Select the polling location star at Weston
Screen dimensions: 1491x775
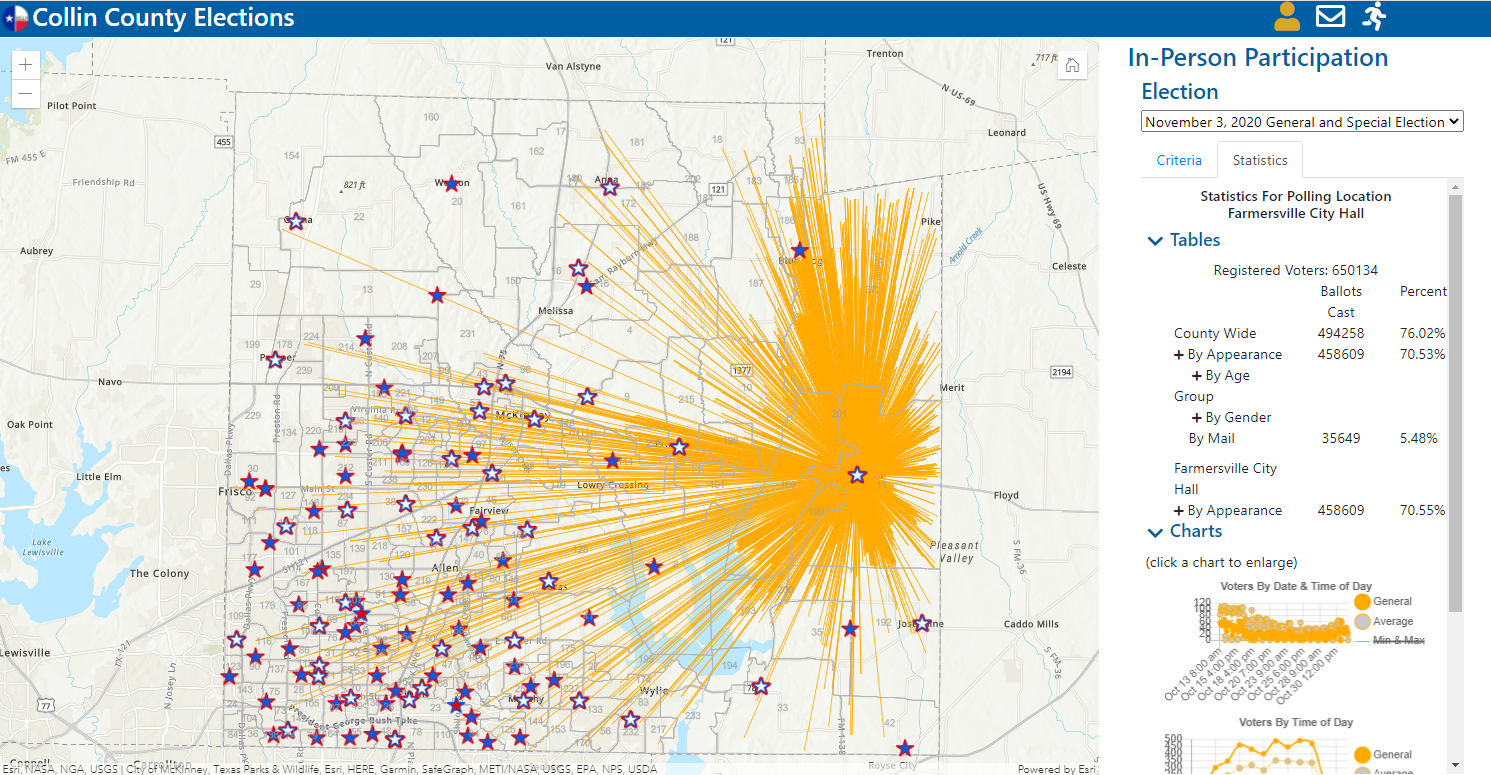point(451,184)
